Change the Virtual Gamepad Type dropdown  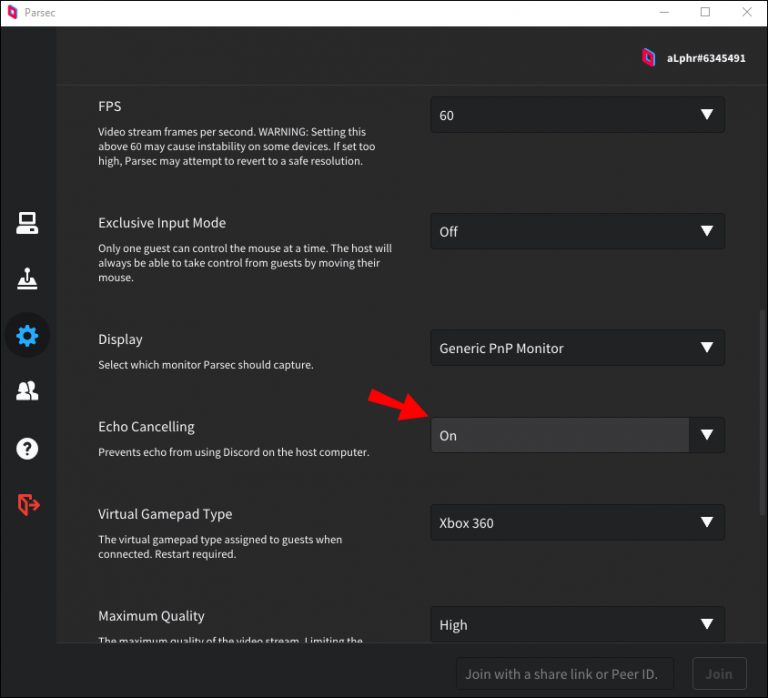click(577, 522)
